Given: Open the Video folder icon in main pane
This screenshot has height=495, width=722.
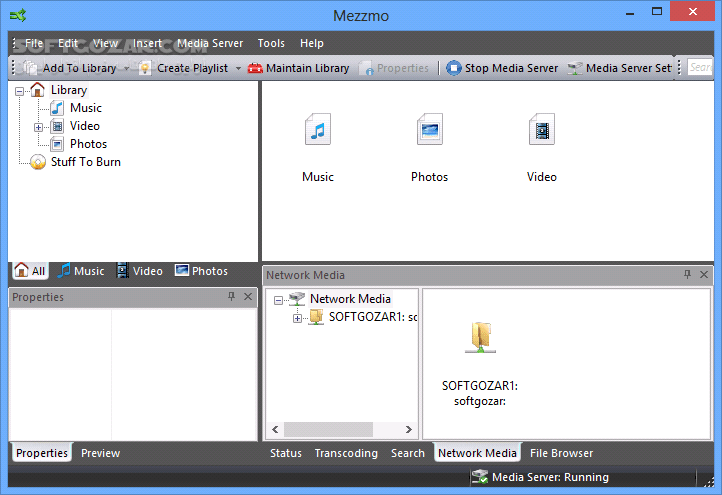Looking at the screenshot, I should point(541,131).
